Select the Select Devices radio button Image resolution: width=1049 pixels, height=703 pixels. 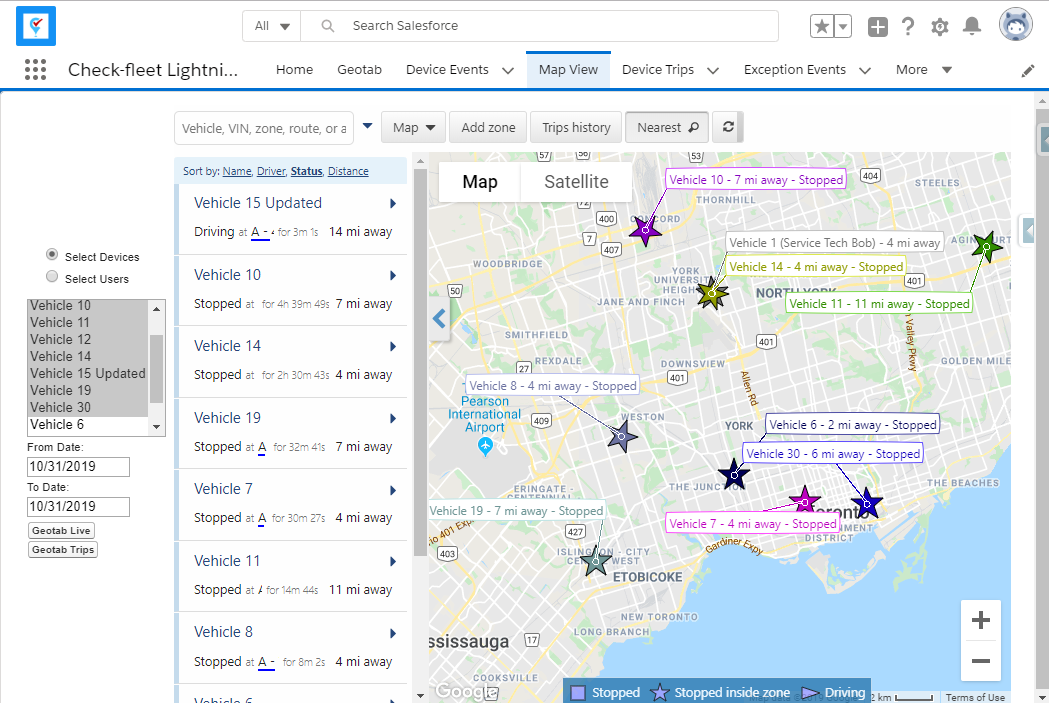click(52, 256)
